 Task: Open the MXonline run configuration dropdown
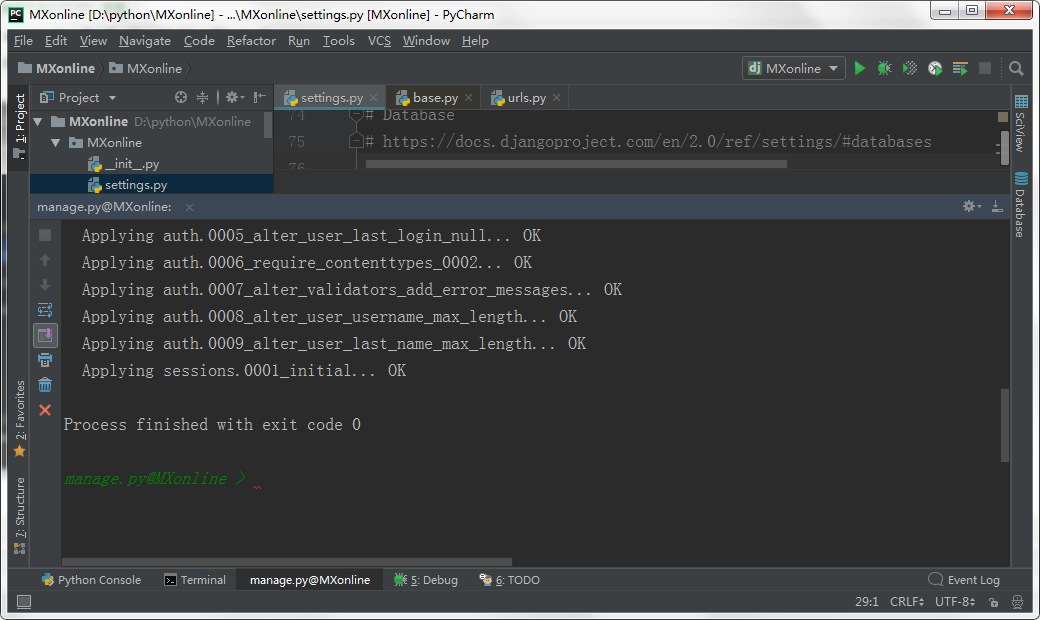793,68
